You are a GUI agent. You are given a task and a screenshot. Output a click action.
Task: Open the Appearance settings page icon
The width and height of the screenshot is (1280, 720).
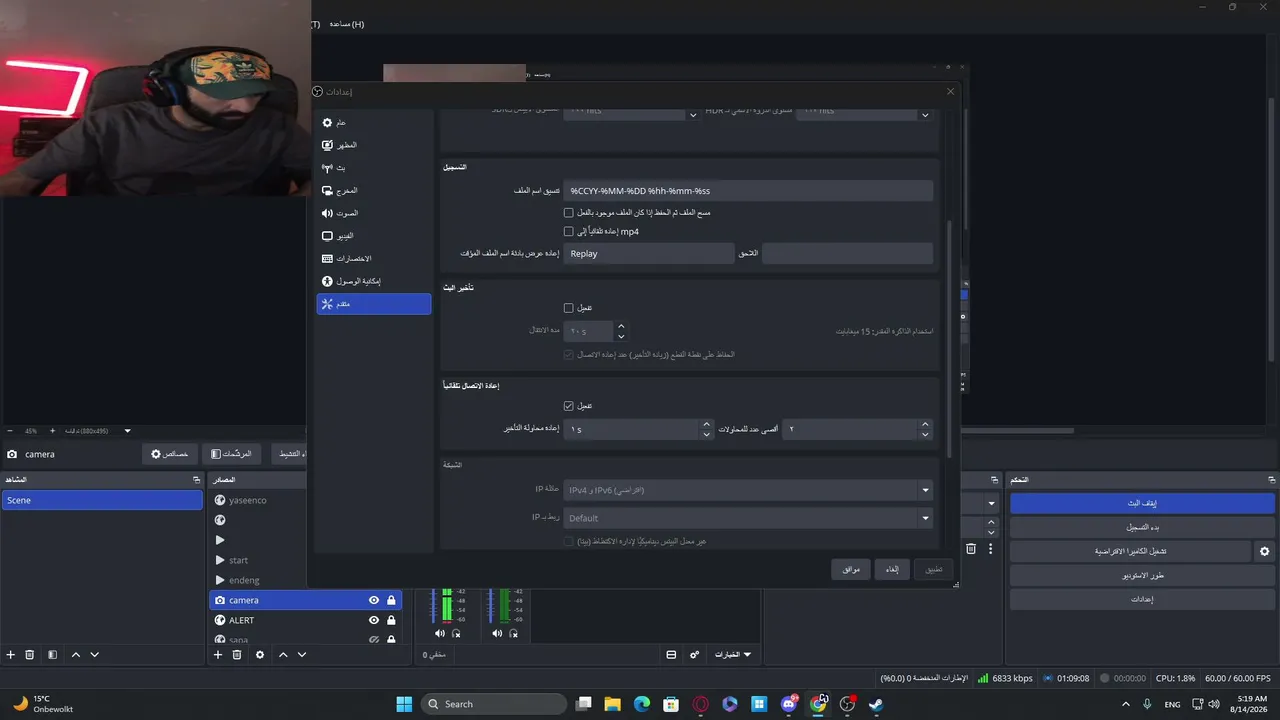tap(327, 145)
